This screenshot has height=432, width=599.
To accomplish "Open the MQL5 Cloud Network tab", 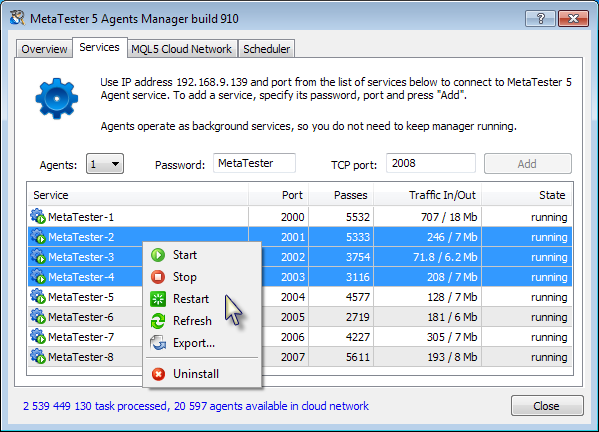I will point(181,49).
